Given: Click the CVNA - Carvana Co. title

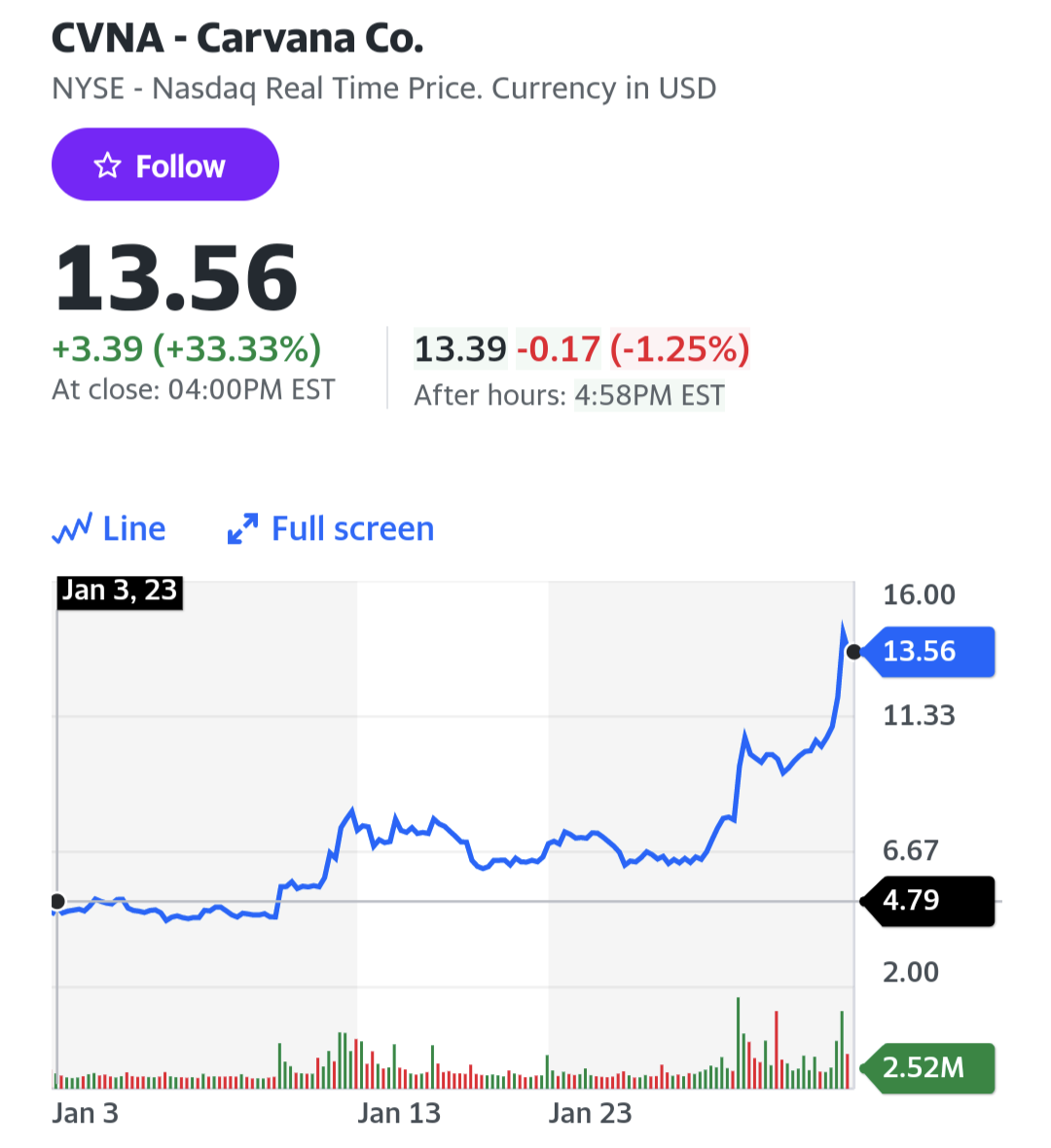Looking at the screenshot, I should [237, 38].
